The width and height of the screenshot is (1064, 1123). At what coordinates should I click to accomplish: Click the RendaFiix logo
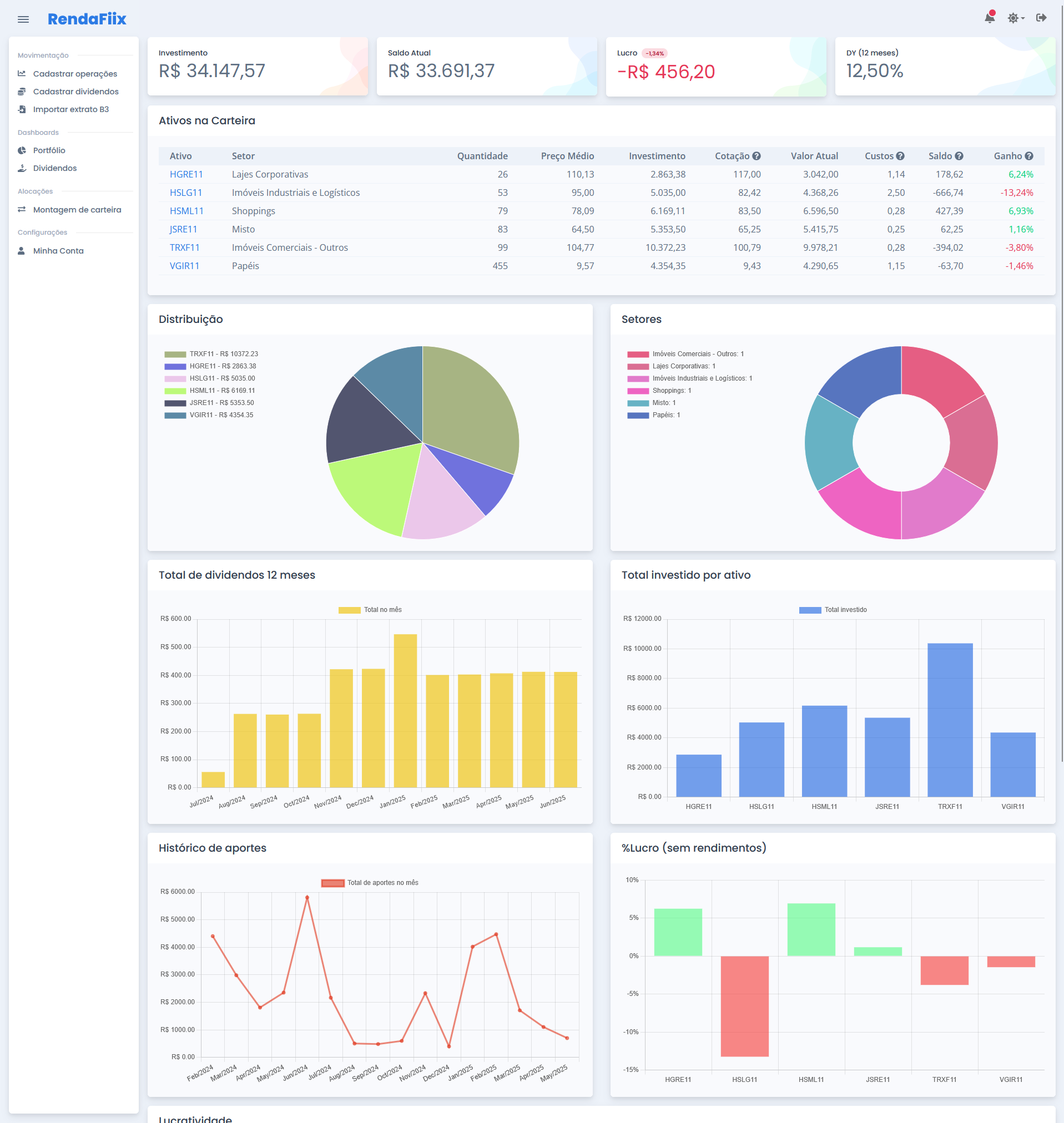click(87, 19)
